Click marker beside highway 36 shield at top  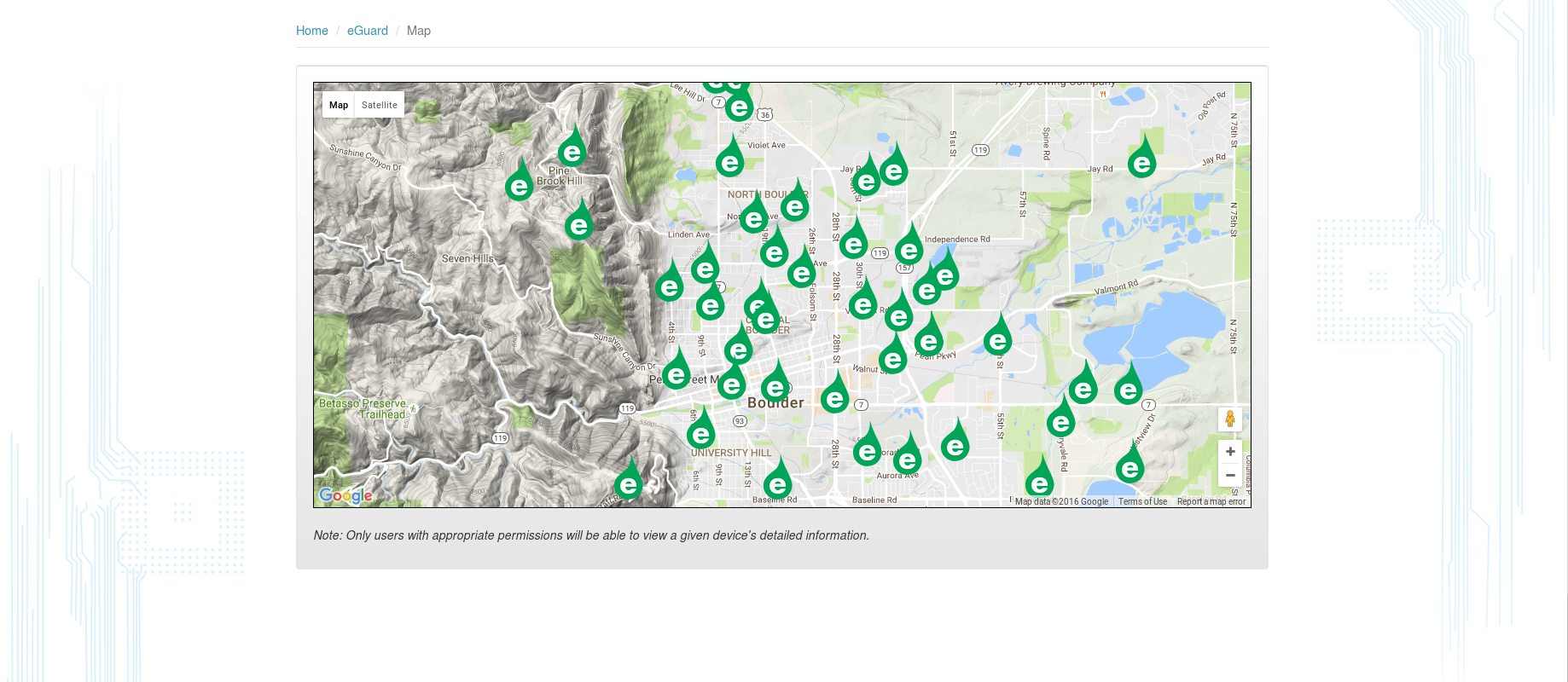pos(740,101)
